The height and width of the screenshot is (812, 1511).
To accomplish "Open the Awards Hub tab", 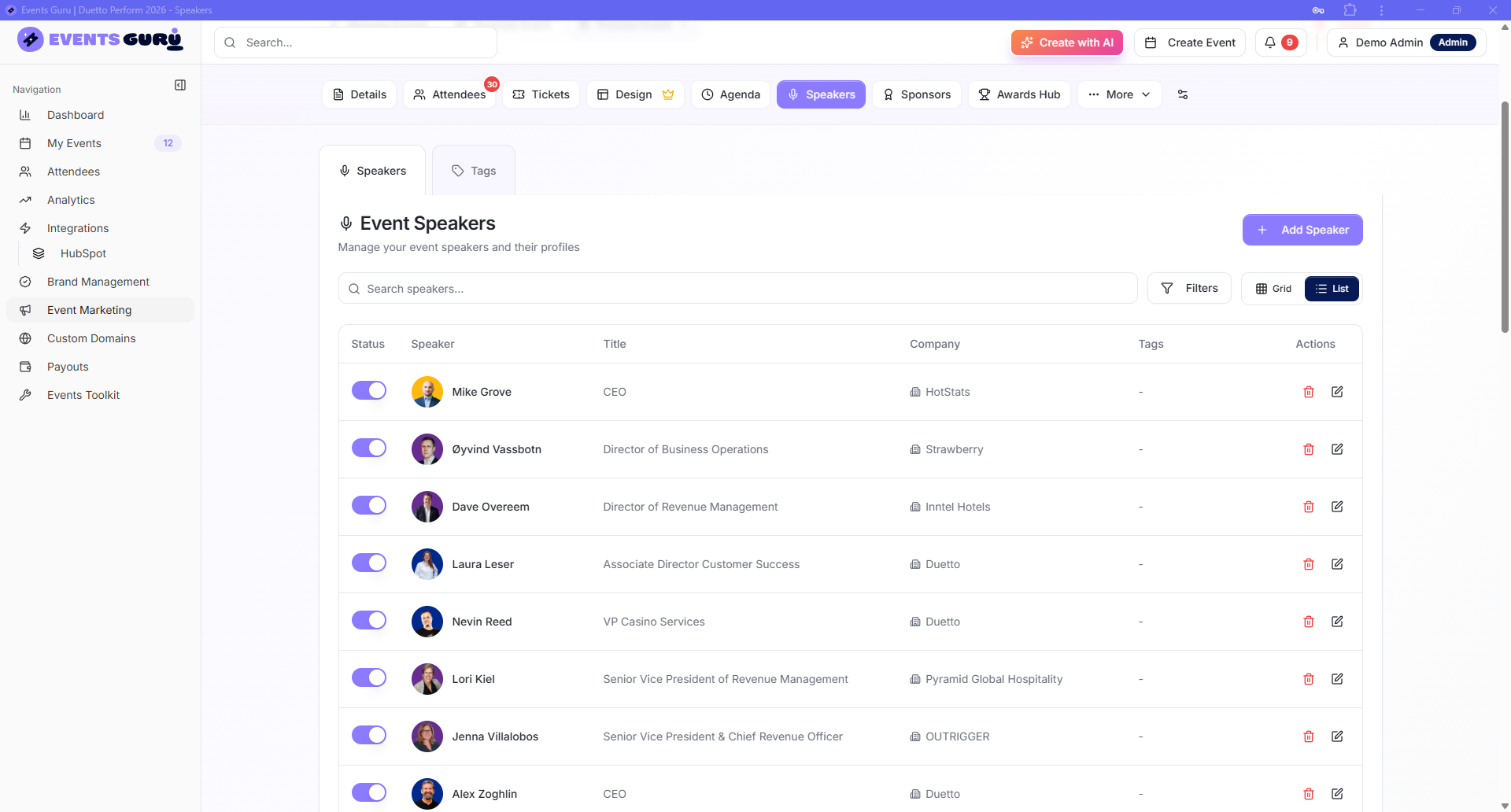I will coord(1019,94).
